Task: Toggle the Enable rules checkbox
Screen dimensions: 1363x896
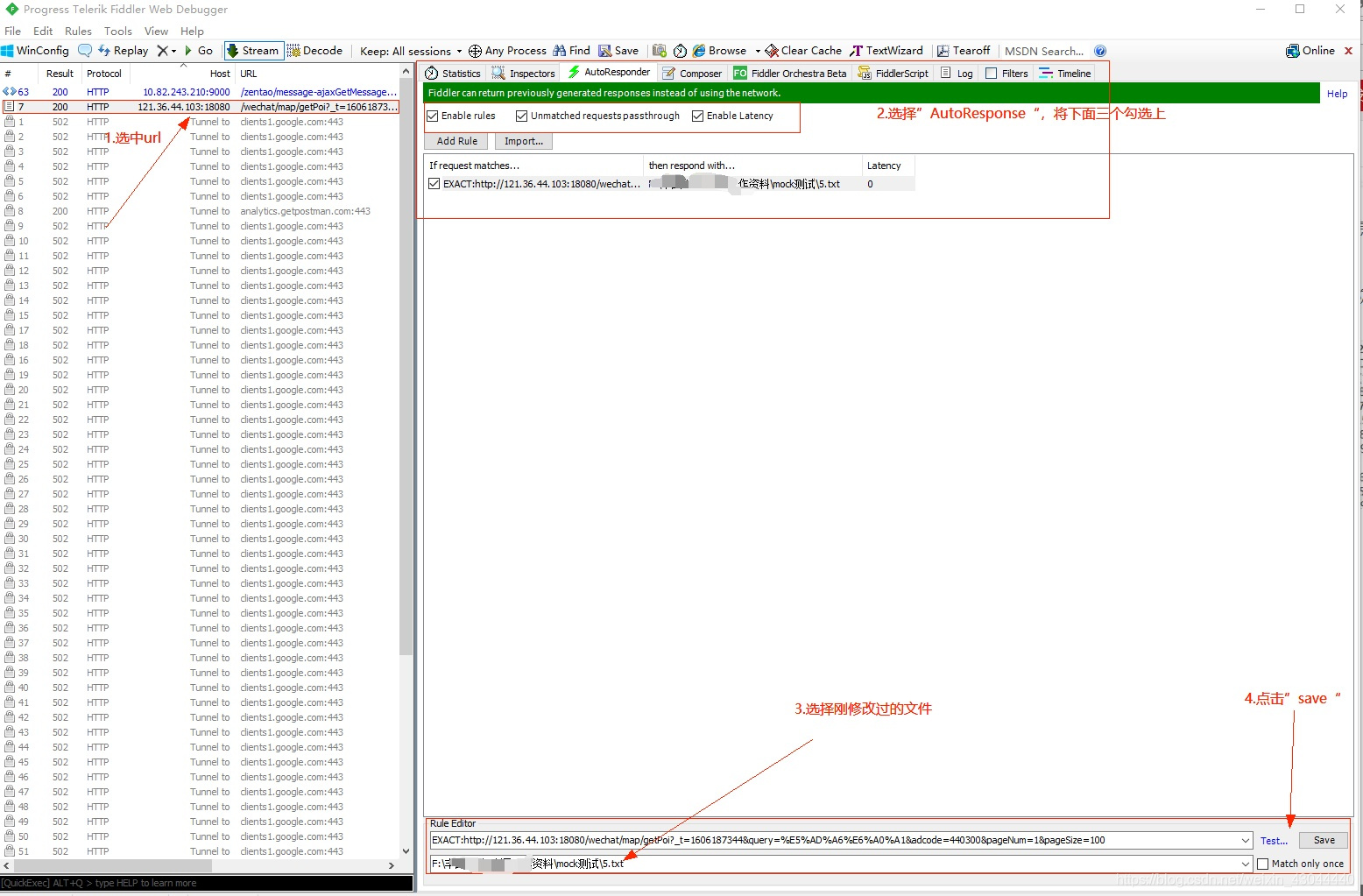Action: (x=433, y=116)
